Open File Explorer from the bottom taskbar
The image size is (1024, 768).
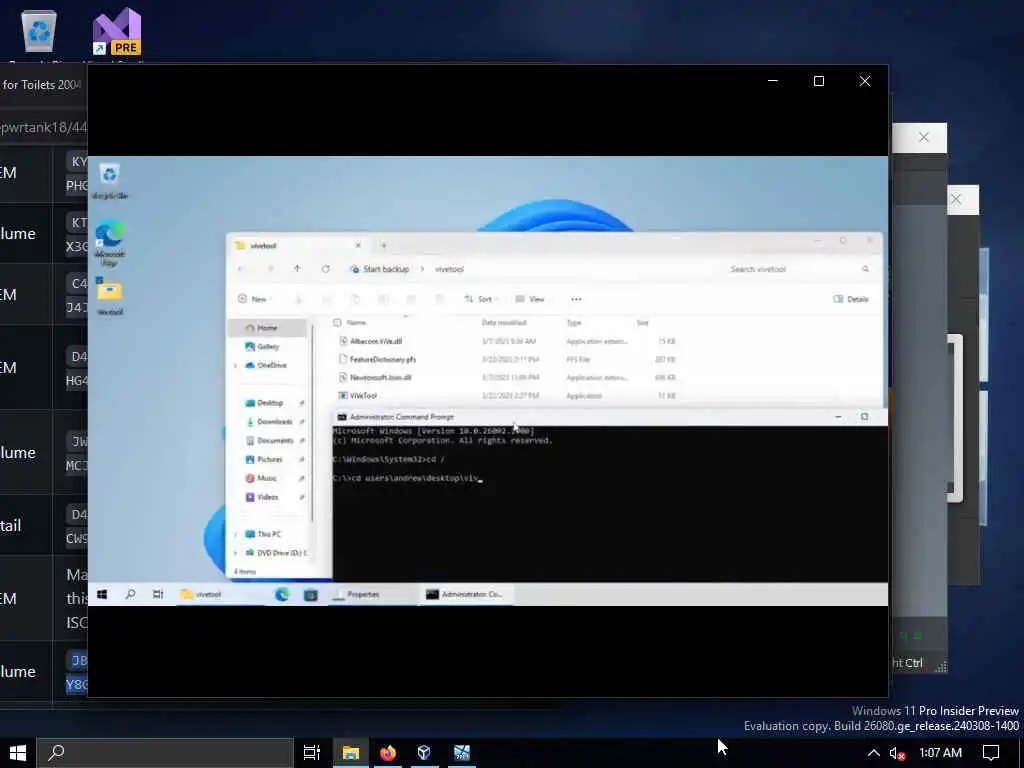351,753
